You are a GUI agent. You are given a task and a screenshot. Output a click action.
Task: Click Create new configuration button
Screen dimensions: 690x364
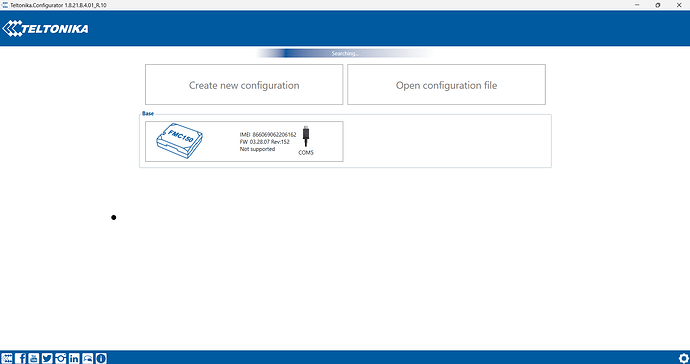tap(244, 85)
